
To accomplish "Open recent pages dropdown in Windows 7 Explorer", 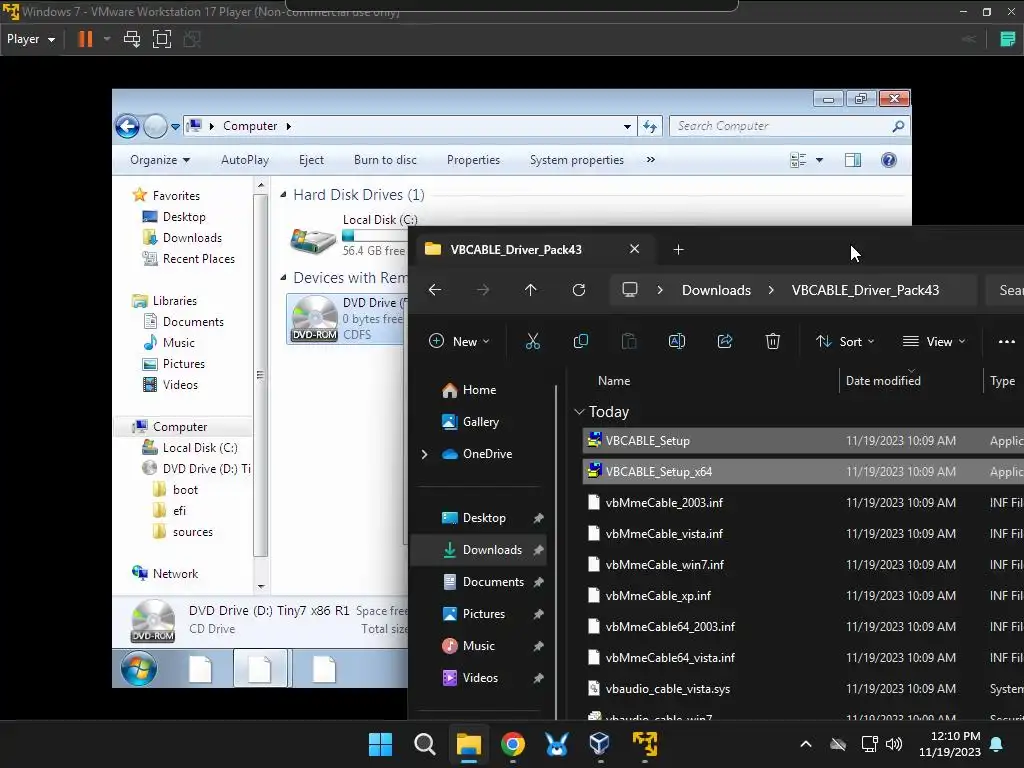I will 175,127.
